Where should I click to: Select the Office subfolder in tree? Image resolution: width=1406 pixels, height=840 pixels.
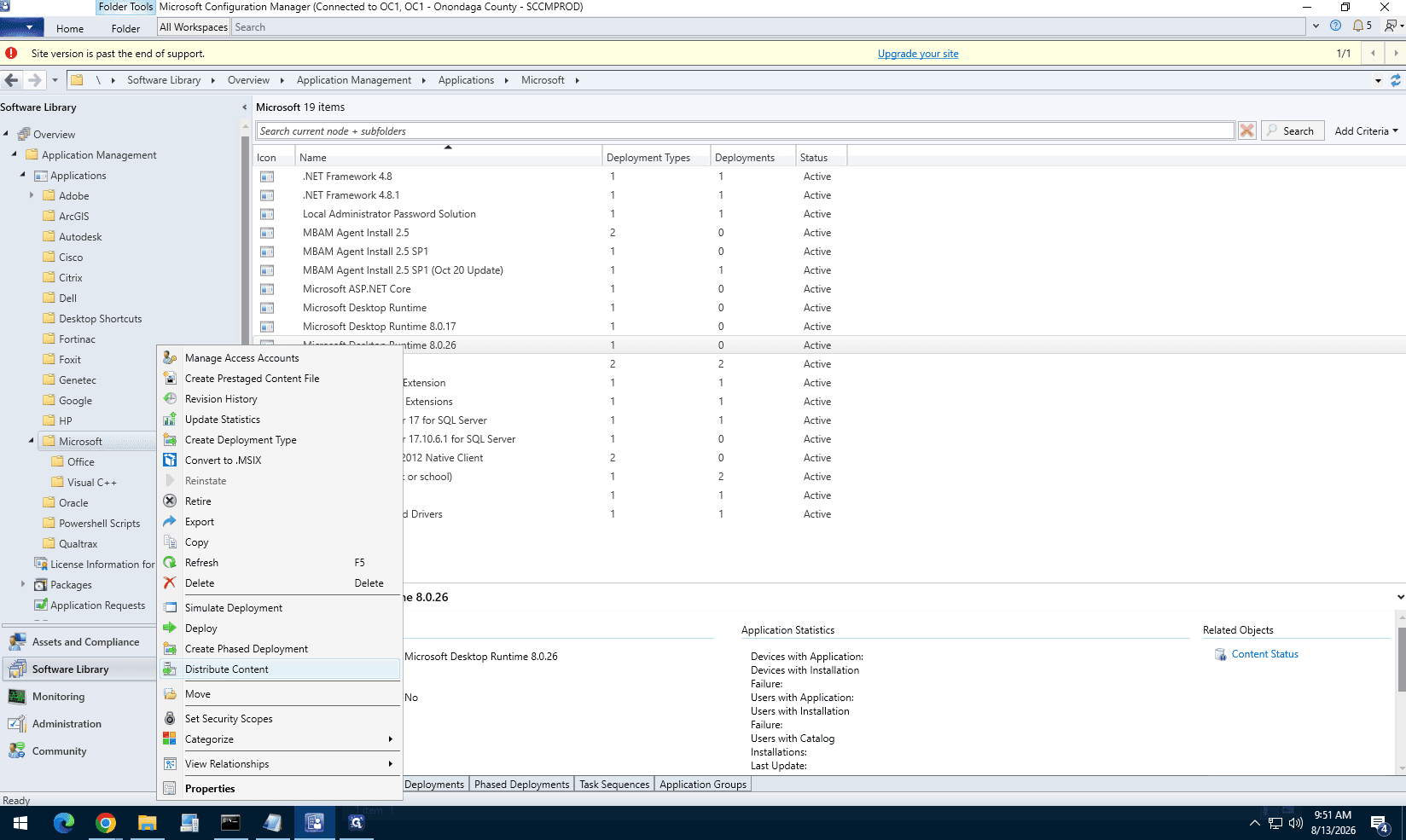[x=80, y=461]
